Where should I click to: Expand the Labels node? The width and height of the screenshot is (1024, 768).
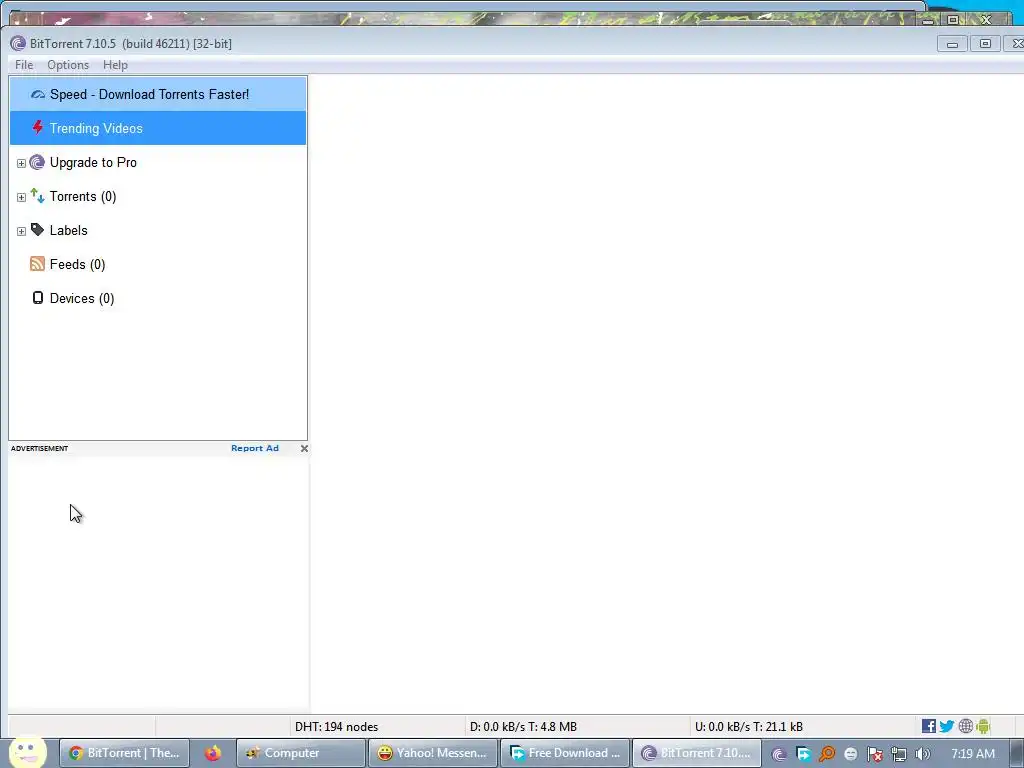(x=21, y=231)
